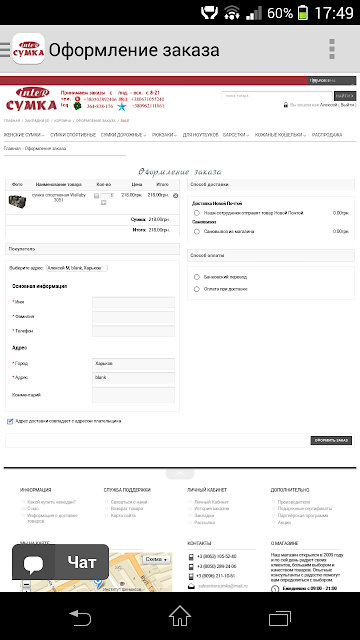Click Главная breadcrumb link
Image resolution: width=360 pixels, height=640 pixels.
(x=12, y=149)
